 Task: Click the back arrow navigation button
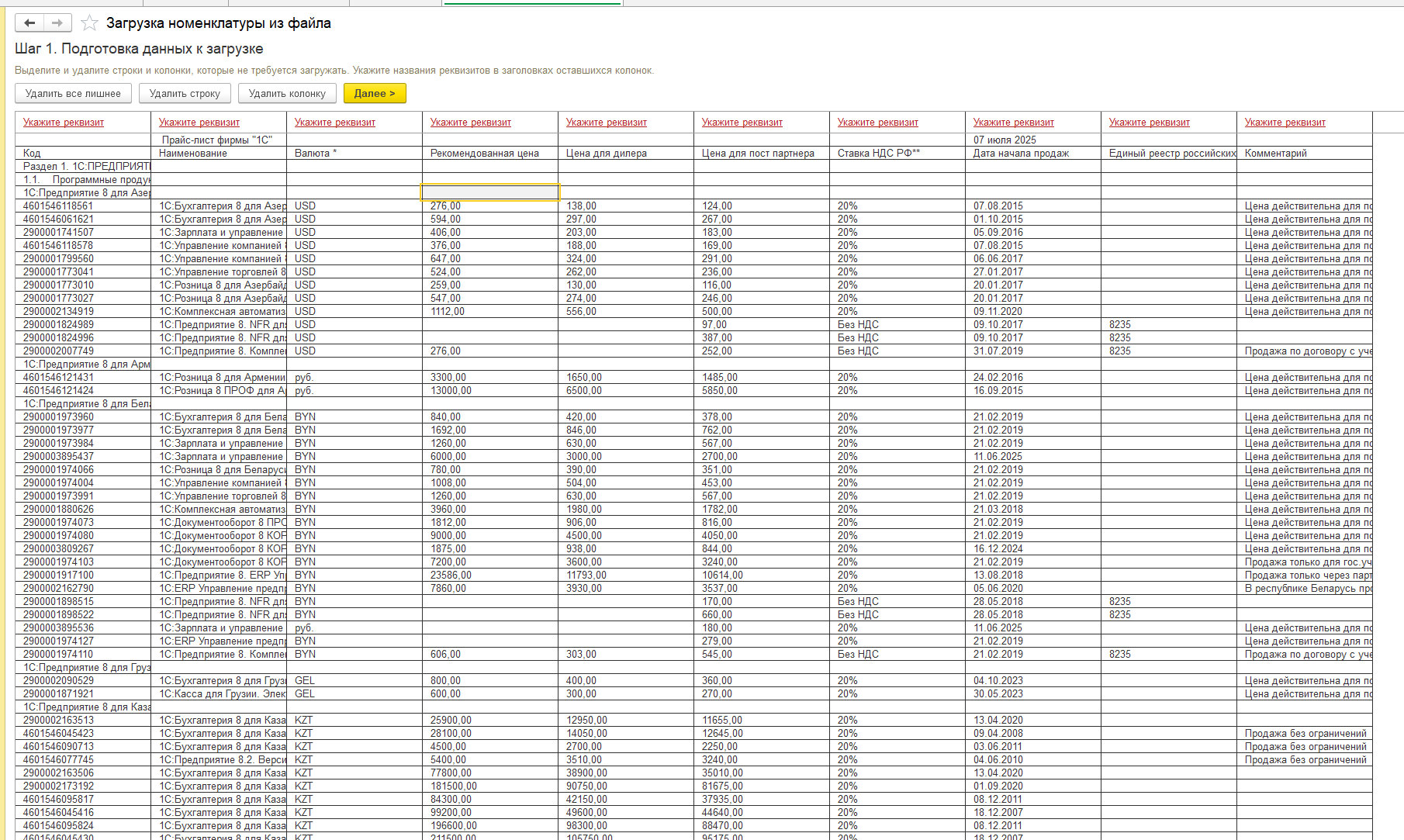(x=29, y=23)
